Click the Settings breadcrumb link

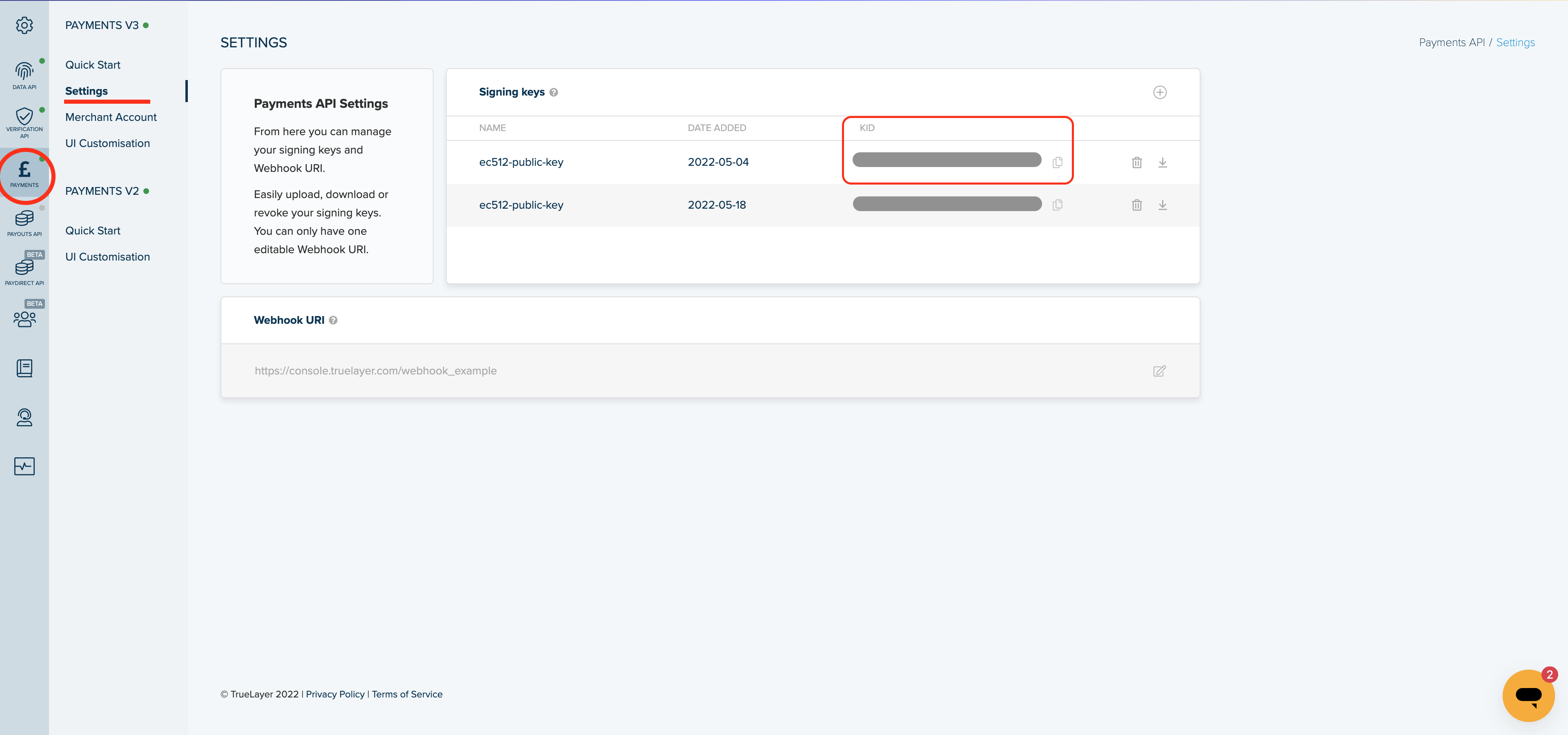[1515, 42]
